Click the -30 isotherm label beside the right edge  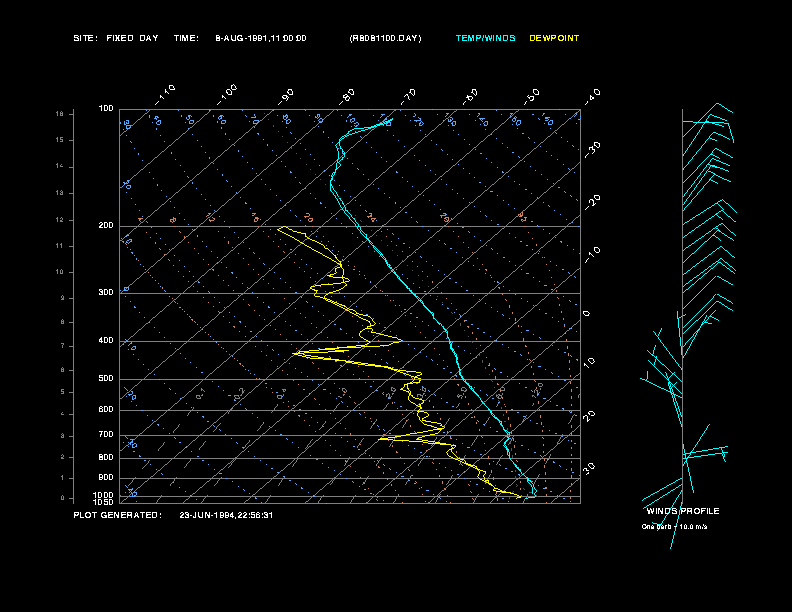[x=592, y=150]
